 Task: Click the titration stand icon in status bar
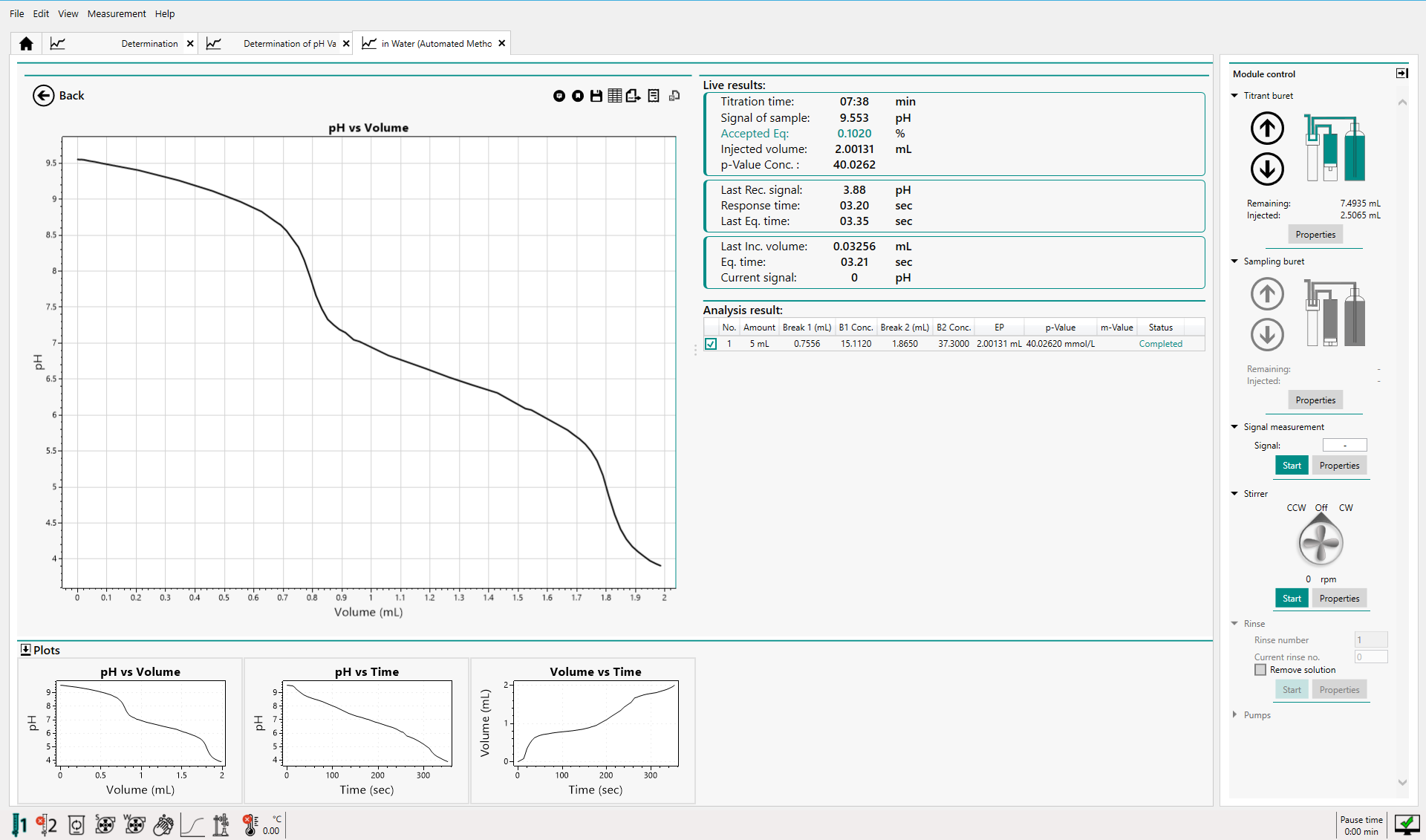point(221,824)
